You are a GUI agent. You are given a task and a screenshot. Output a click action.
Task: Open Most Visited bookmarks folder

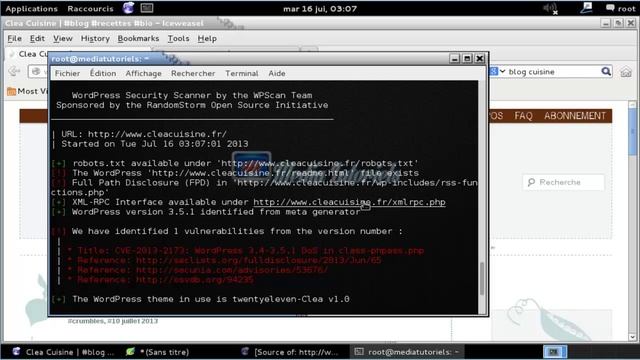(27, 91)
